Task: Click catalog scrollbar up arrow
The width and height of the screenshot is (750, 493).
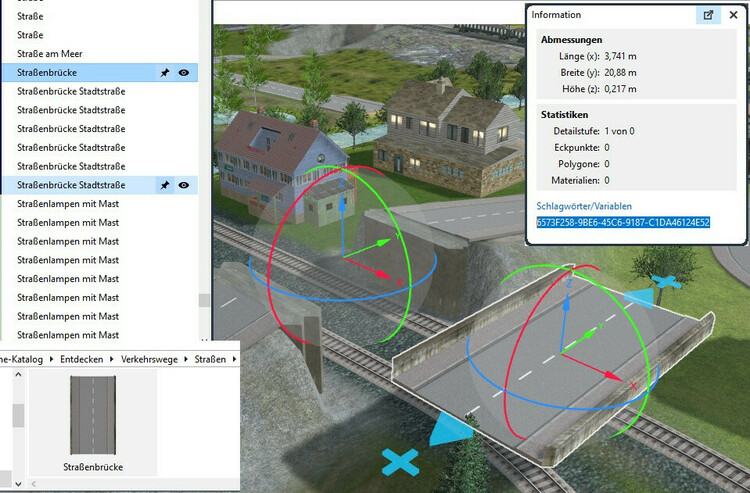Action: (x=18, y=375)
